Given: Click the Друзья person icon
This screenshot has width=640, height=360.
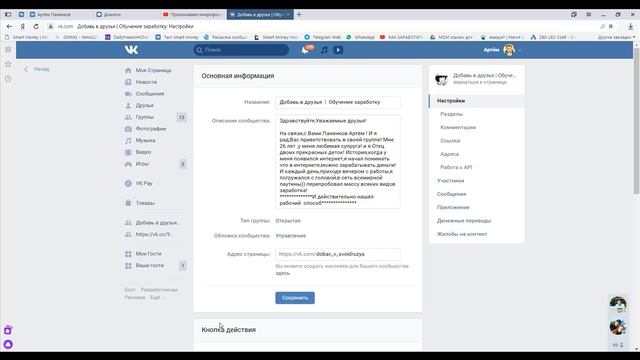Looking at the screenshot, I should 128,105.
